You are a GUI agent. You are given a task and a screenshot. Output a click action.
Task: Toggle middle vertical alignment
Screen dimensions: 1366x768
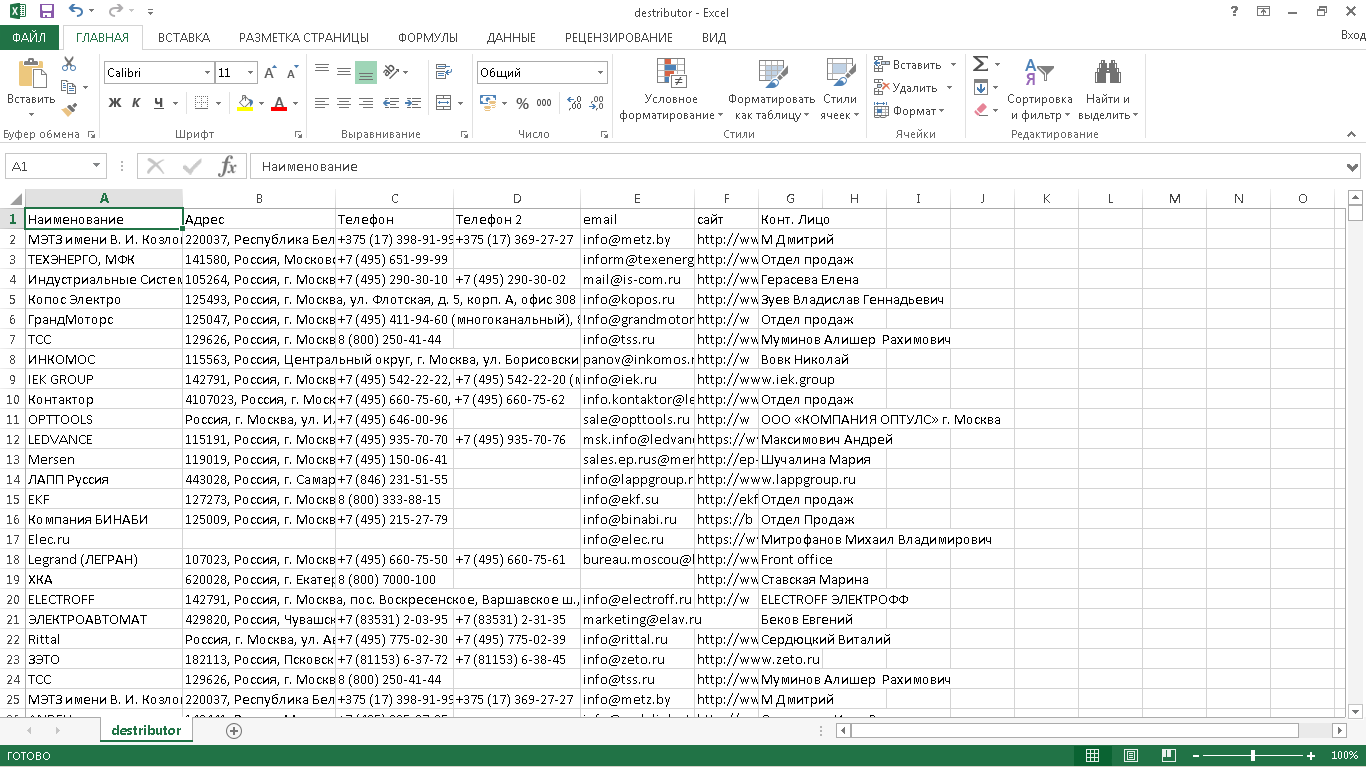click(x=343, y=71)
